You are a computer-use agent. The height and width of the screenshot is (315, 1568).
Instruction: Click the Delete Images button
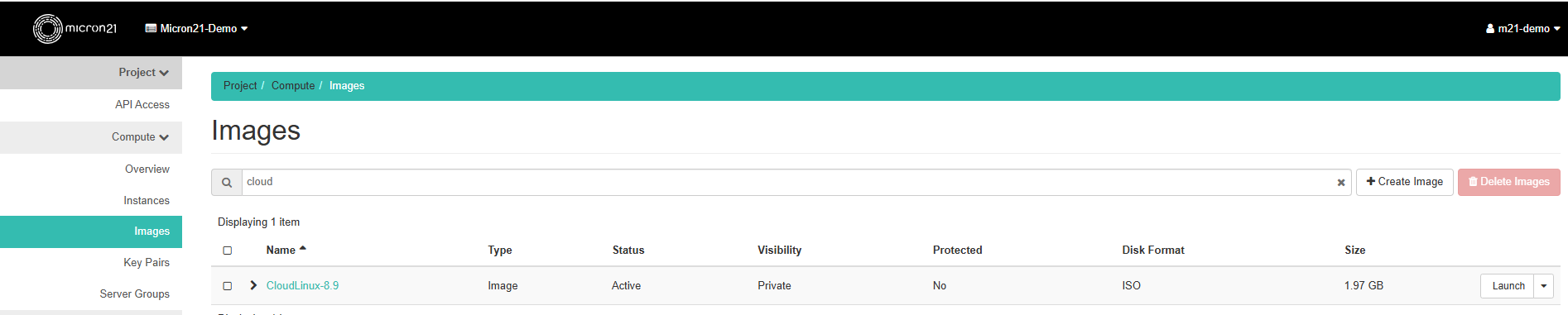tap(1508, 182)
